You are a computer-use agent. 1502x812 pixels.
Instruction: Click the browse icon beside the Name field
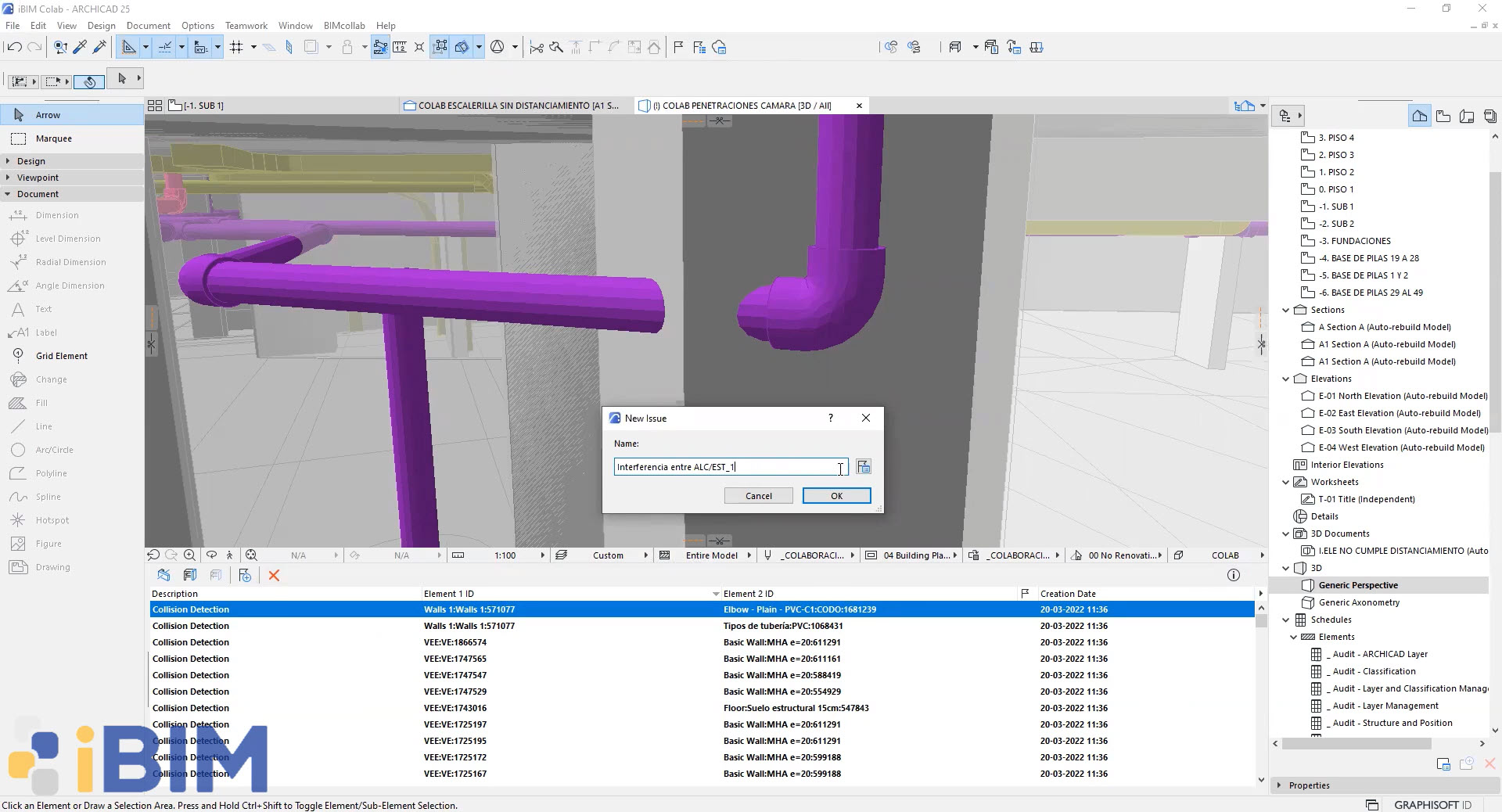click(x=864, y=467)
